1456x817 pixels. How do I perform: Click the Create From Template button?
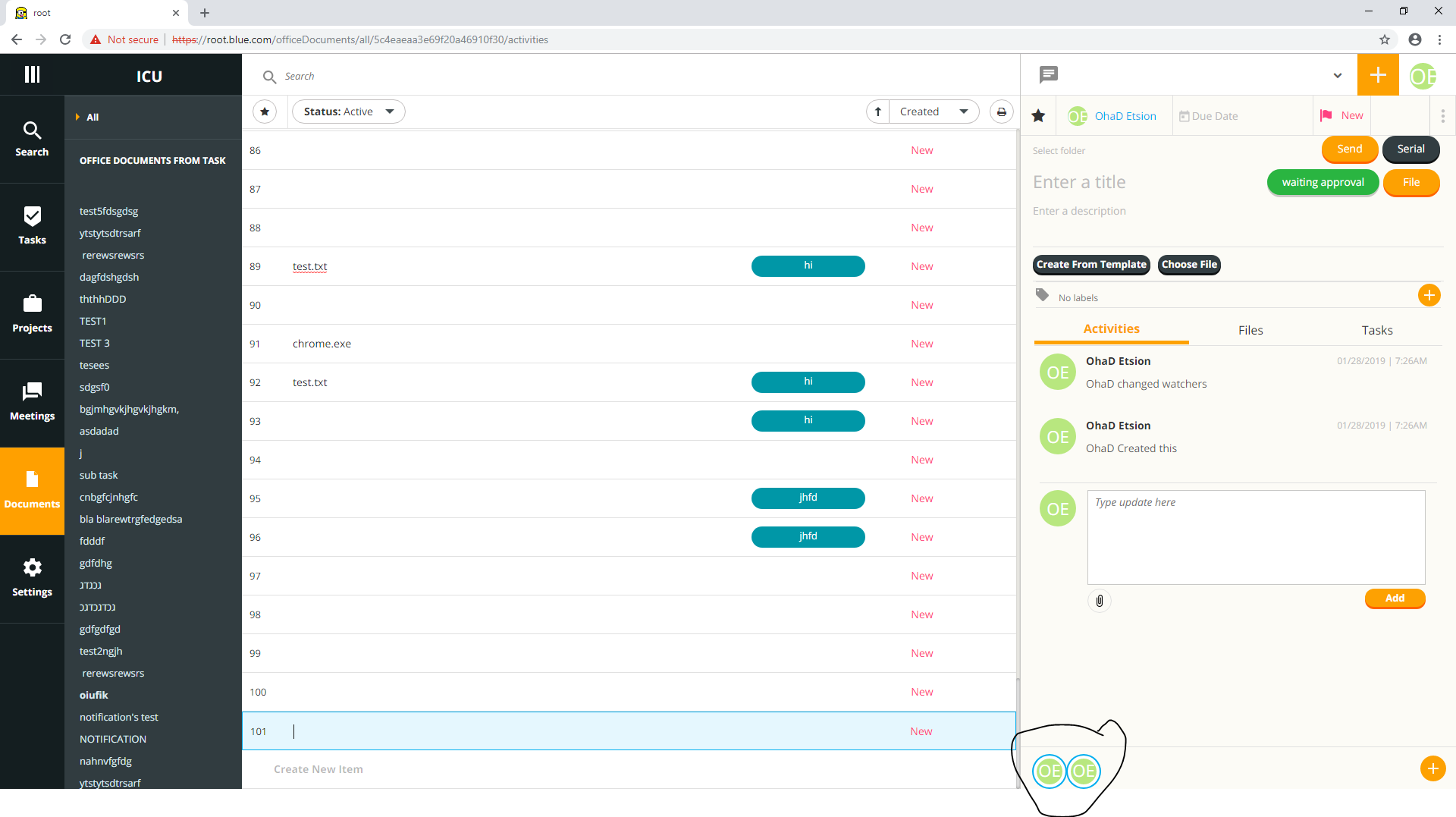pyautogui.click(x=1091, y=265)
